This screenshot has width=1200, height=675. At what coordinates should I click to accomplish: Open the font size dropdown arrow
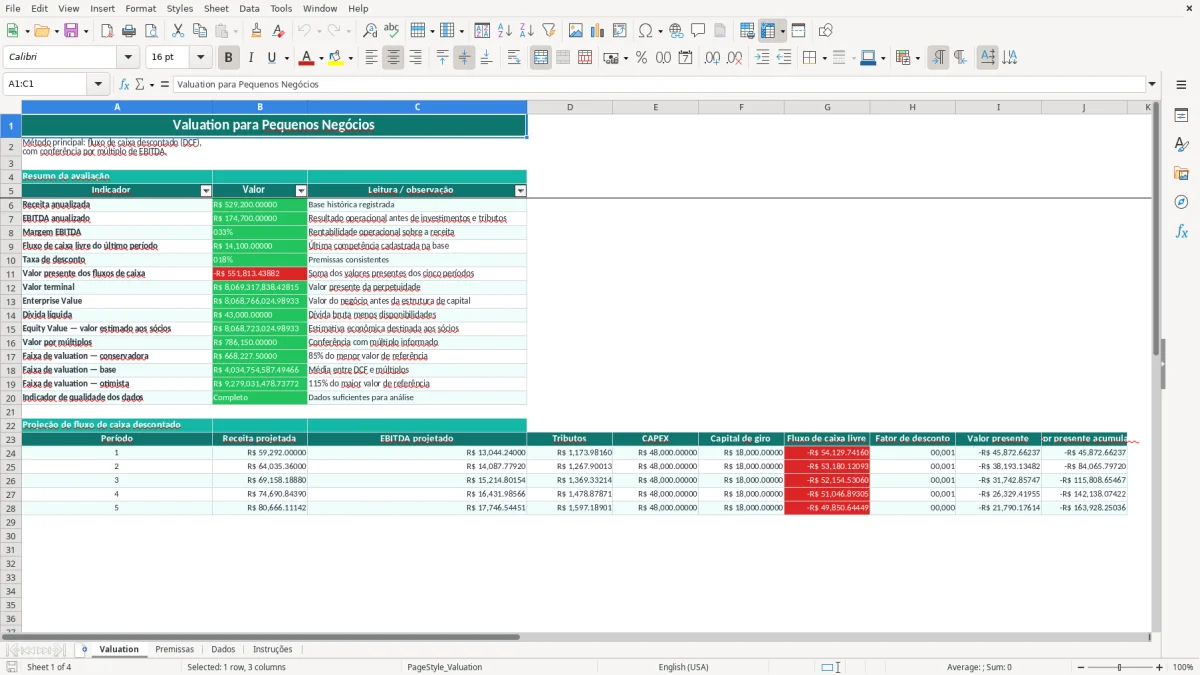[x=200, y=58]
